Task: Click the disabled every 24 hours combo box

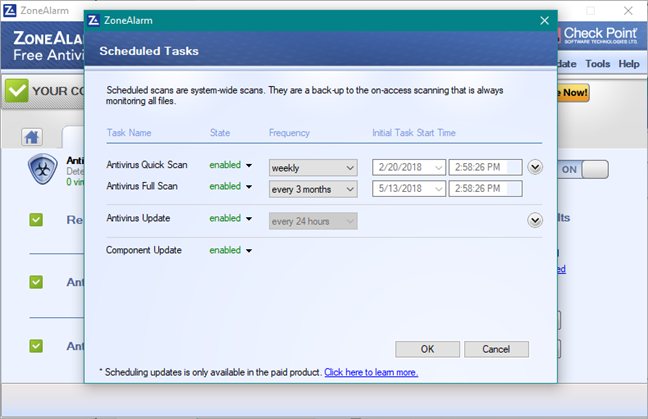Action: (313, 221)
